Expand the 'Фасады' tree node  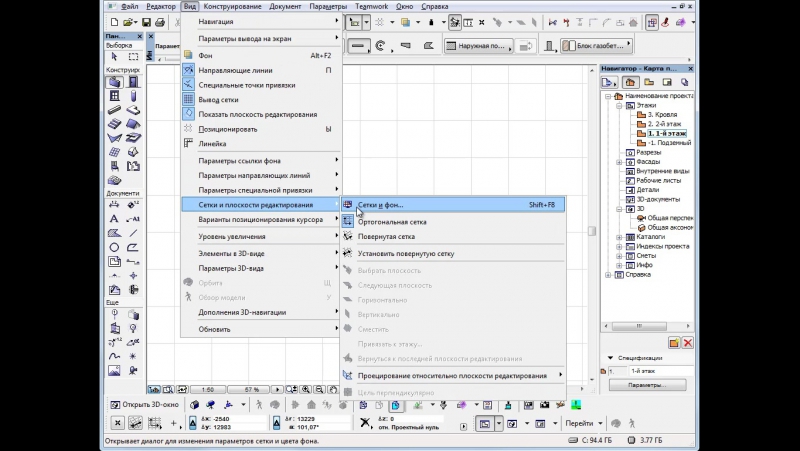coord(619,161)
